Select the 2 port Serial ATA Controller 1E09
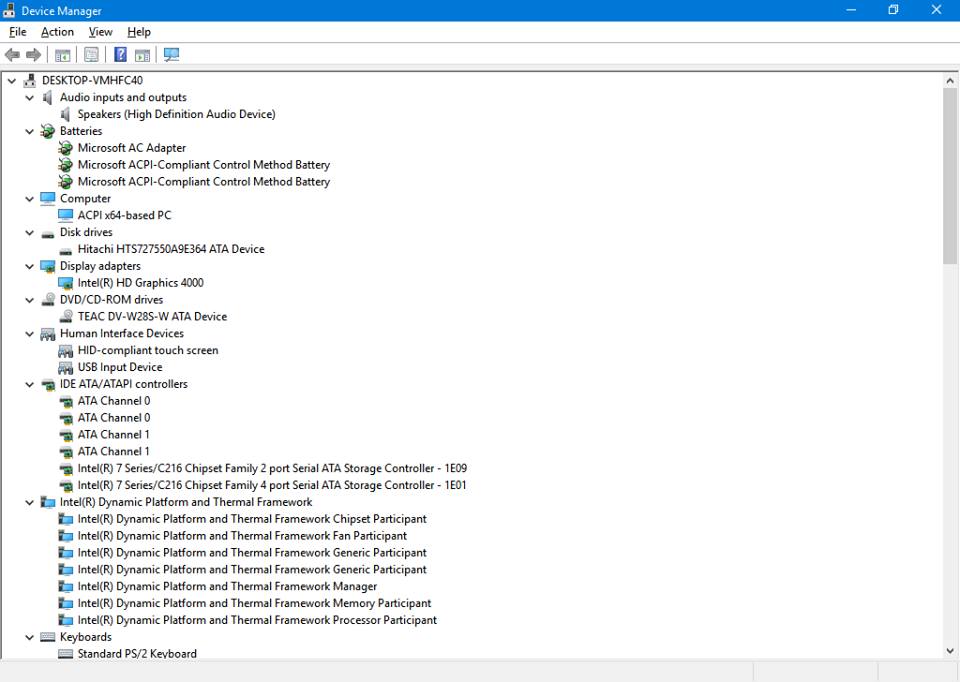960x682 pixels. click(x=272, y=468)
